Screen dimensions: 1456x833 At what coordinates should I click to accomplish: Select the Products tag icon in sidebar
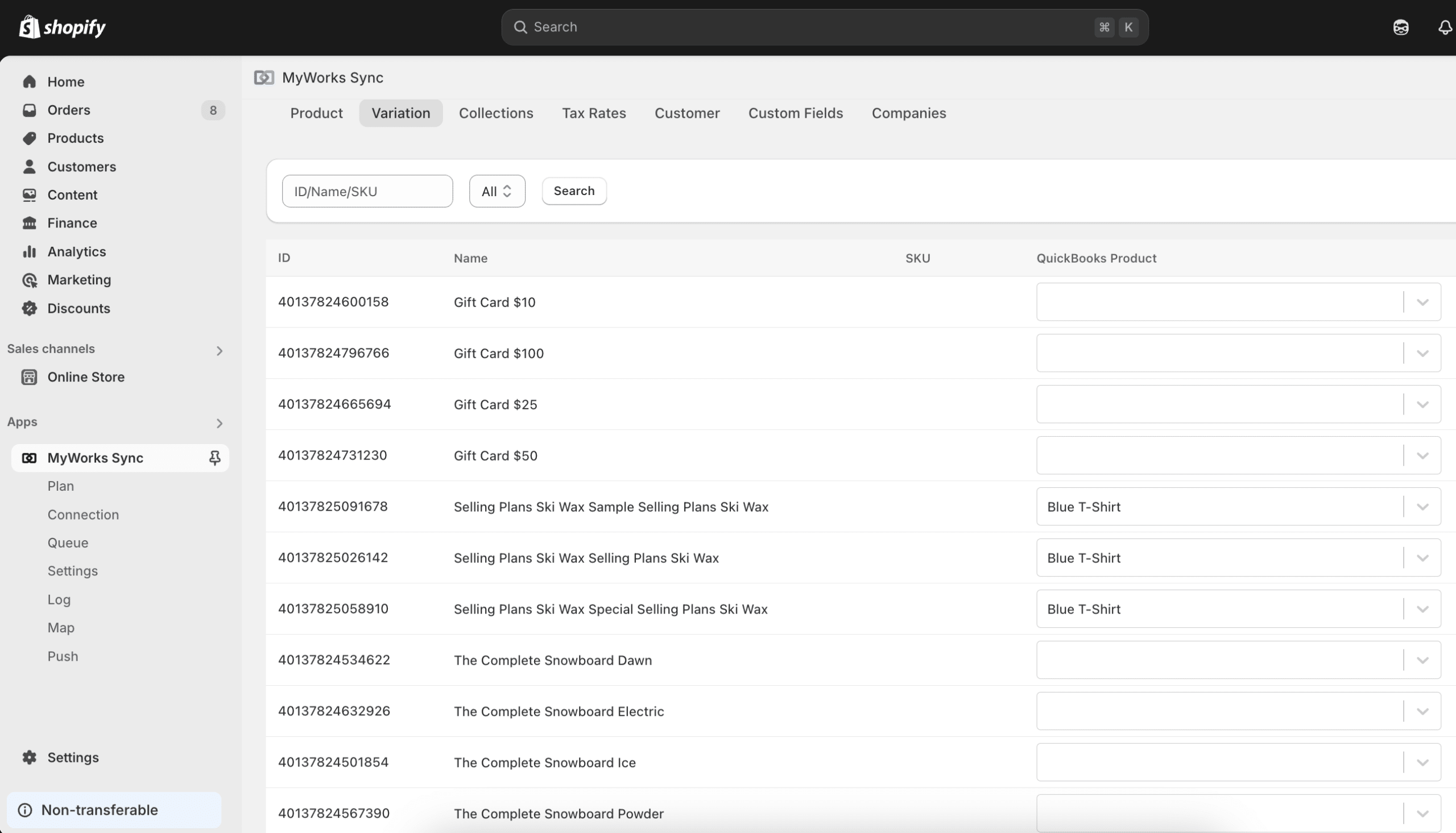pyautogui.click(x=30, y=138)
